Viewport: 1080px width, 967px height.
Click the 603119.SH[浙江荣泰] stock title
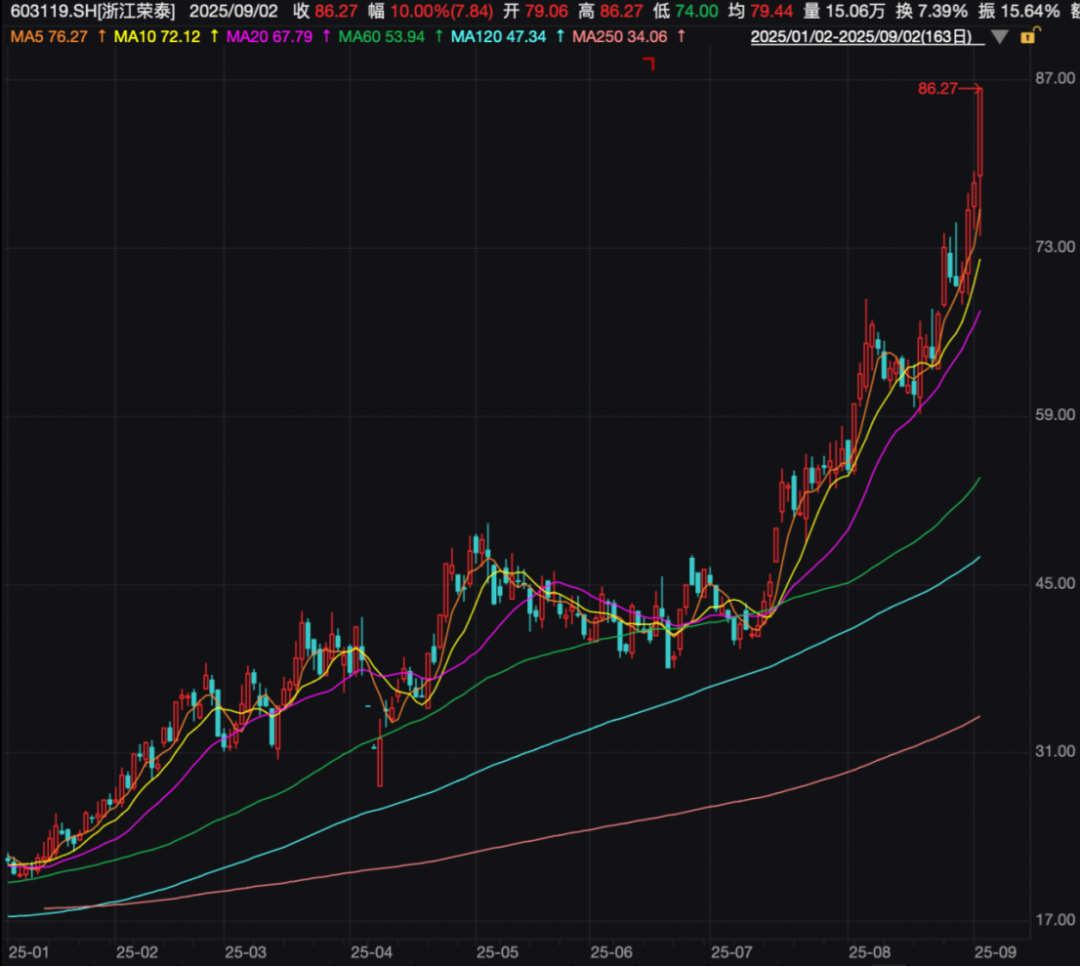click(93, 12)
